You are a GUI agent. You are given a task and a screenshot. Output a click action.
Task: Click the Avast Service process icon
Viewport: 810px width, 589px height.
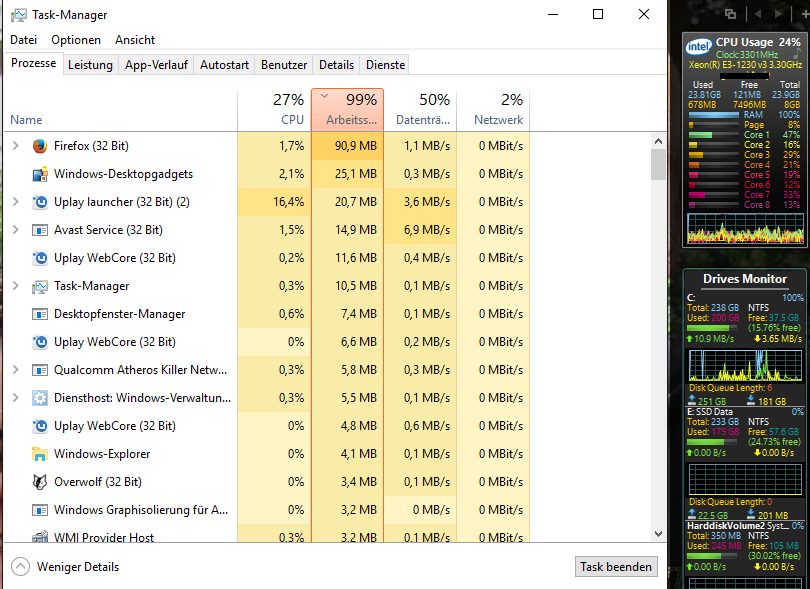[x=40, y=230]
